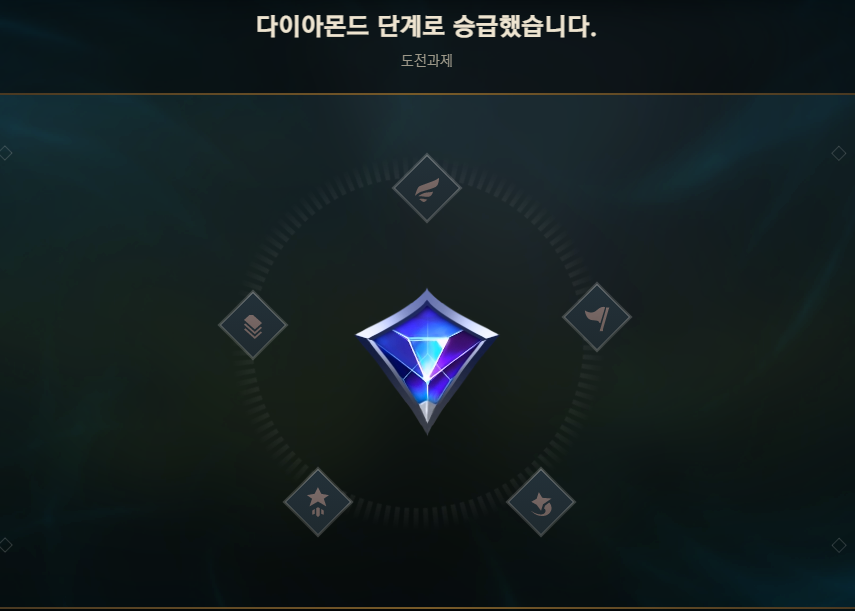Open the Collection stacked-layers icon
This screenshot has height=611, width=855.
[253, 325]
